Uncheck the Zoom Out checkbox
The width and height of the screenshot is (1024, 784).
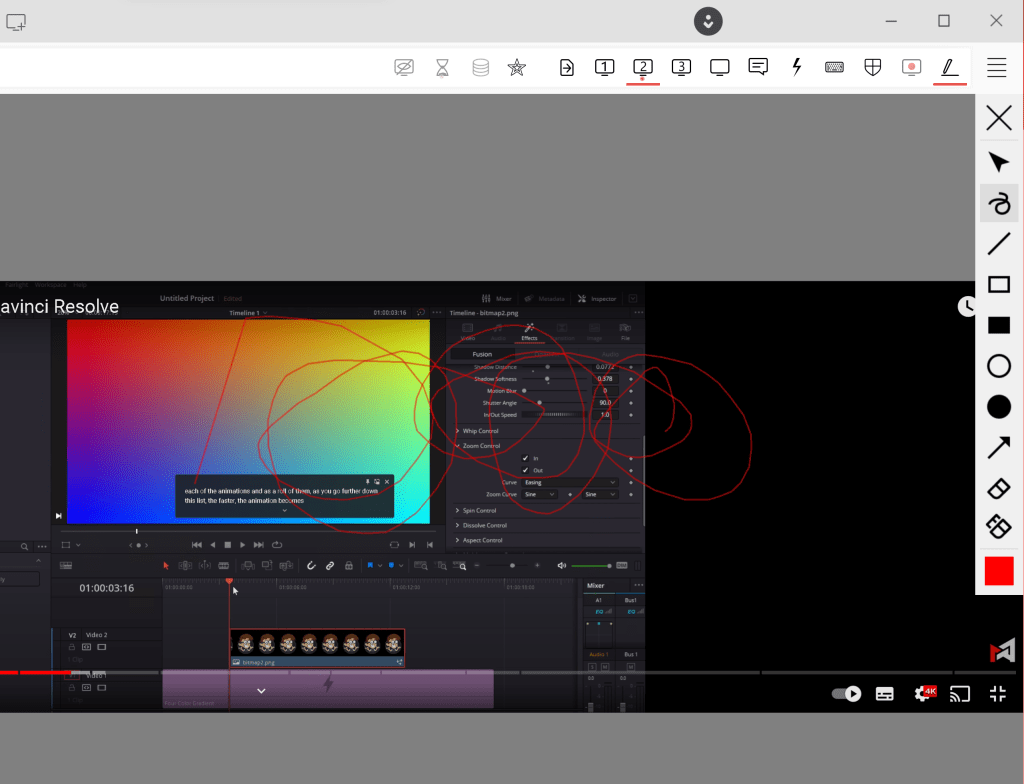(x=525, y=470)
